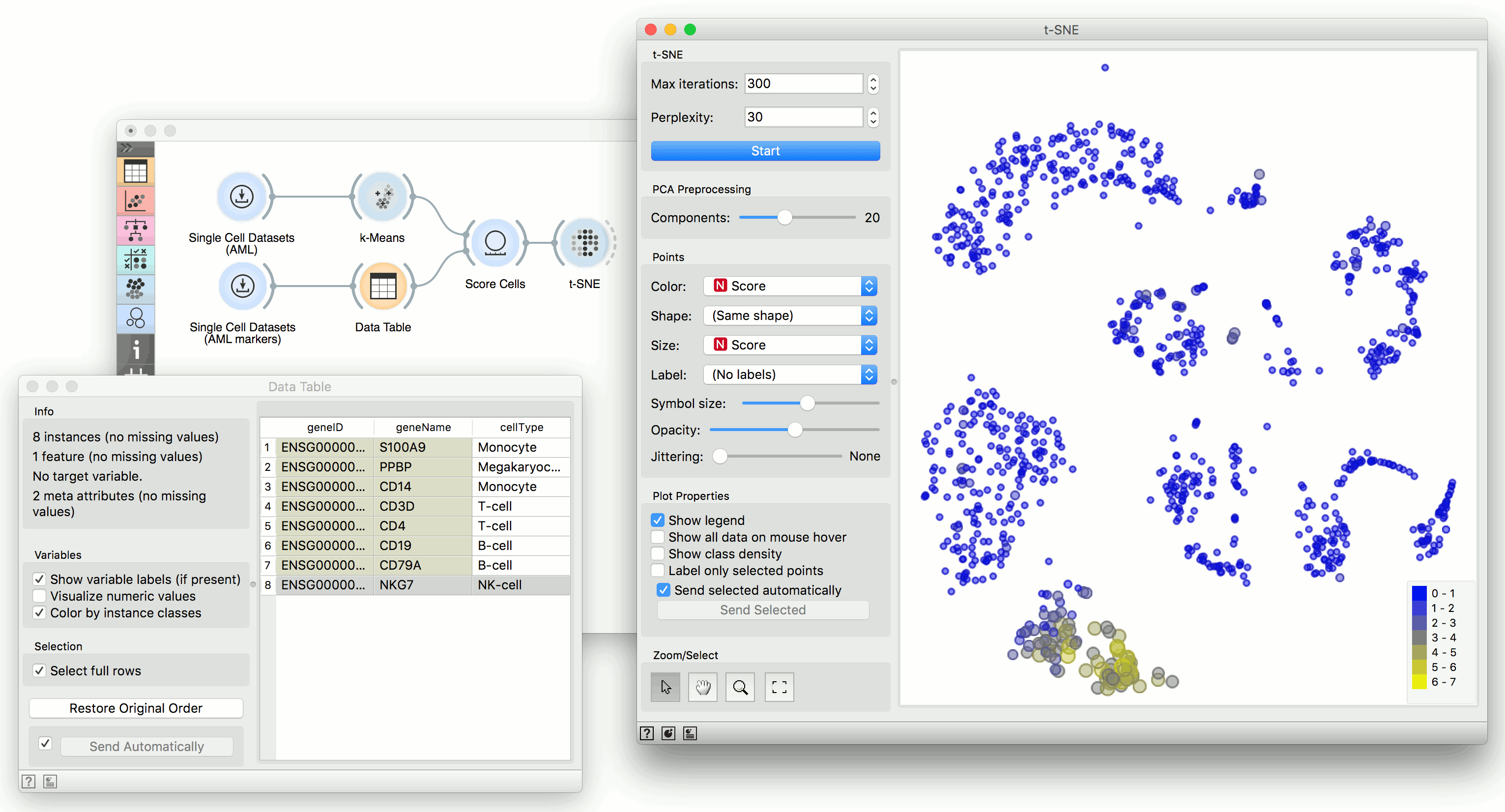Screen dimensions: 1505x812
Task: Open the Label dropdown (No labels)
Action: tap(790, 375)
